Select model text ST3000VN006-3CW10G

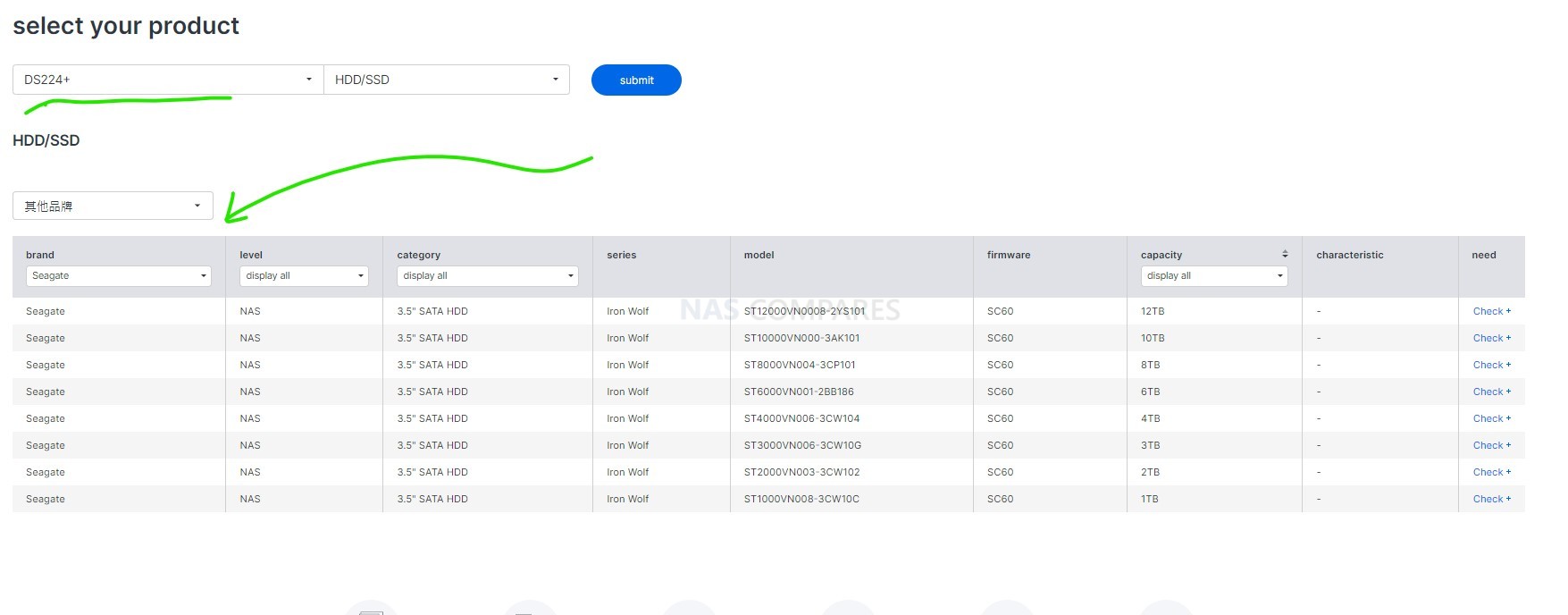[802, 445]
